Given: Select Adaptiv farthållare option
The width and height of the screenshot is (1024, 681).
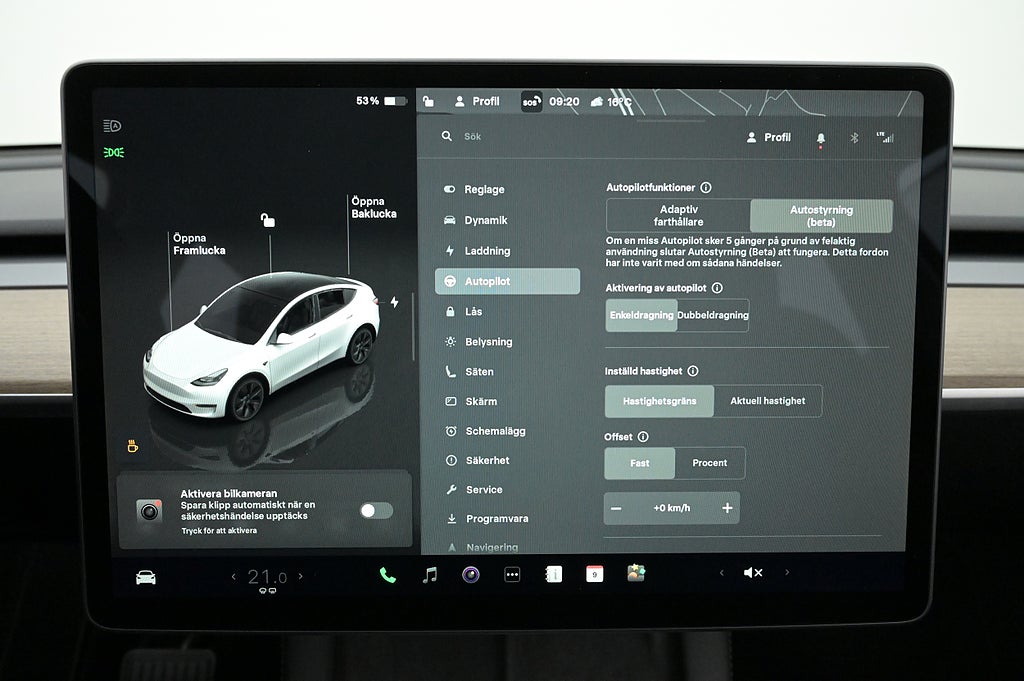Looking at the screenshot, I should pyautogui.click(x=678, y=216).
